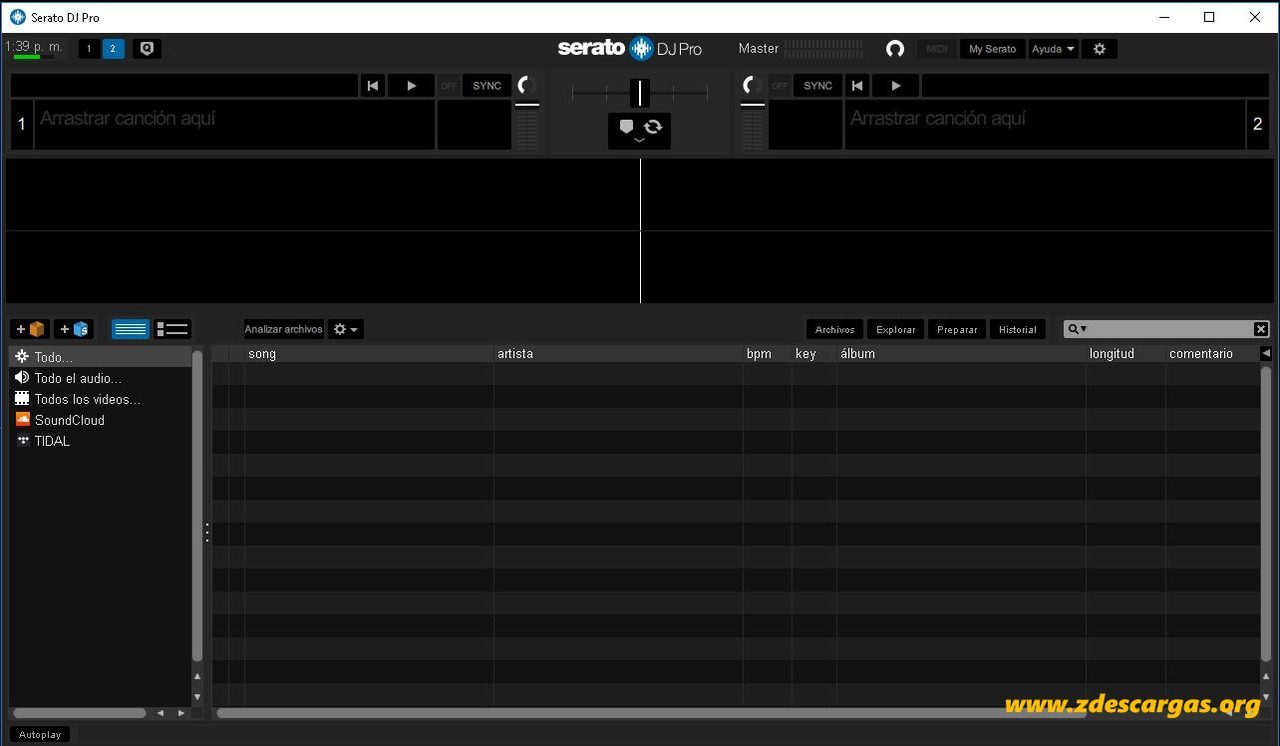
Task: Click the crate panel vertical scrollbar
Action: tap(197, 506)
